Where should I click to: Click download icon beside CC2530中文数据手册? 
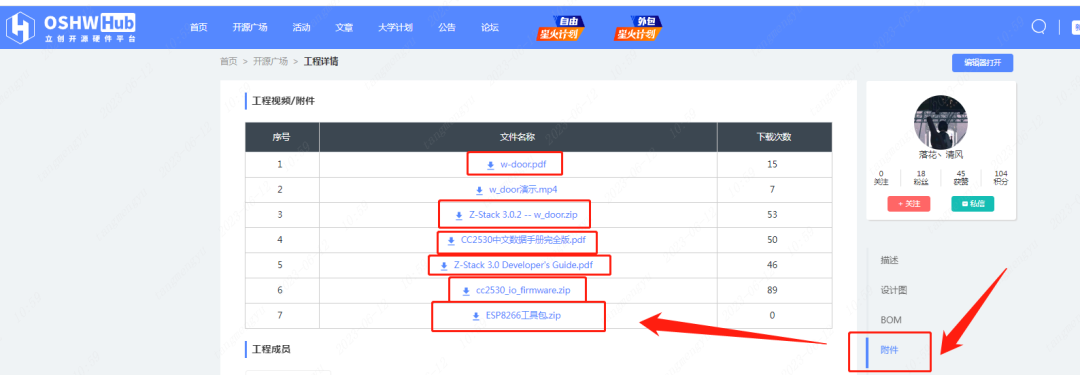451,241
